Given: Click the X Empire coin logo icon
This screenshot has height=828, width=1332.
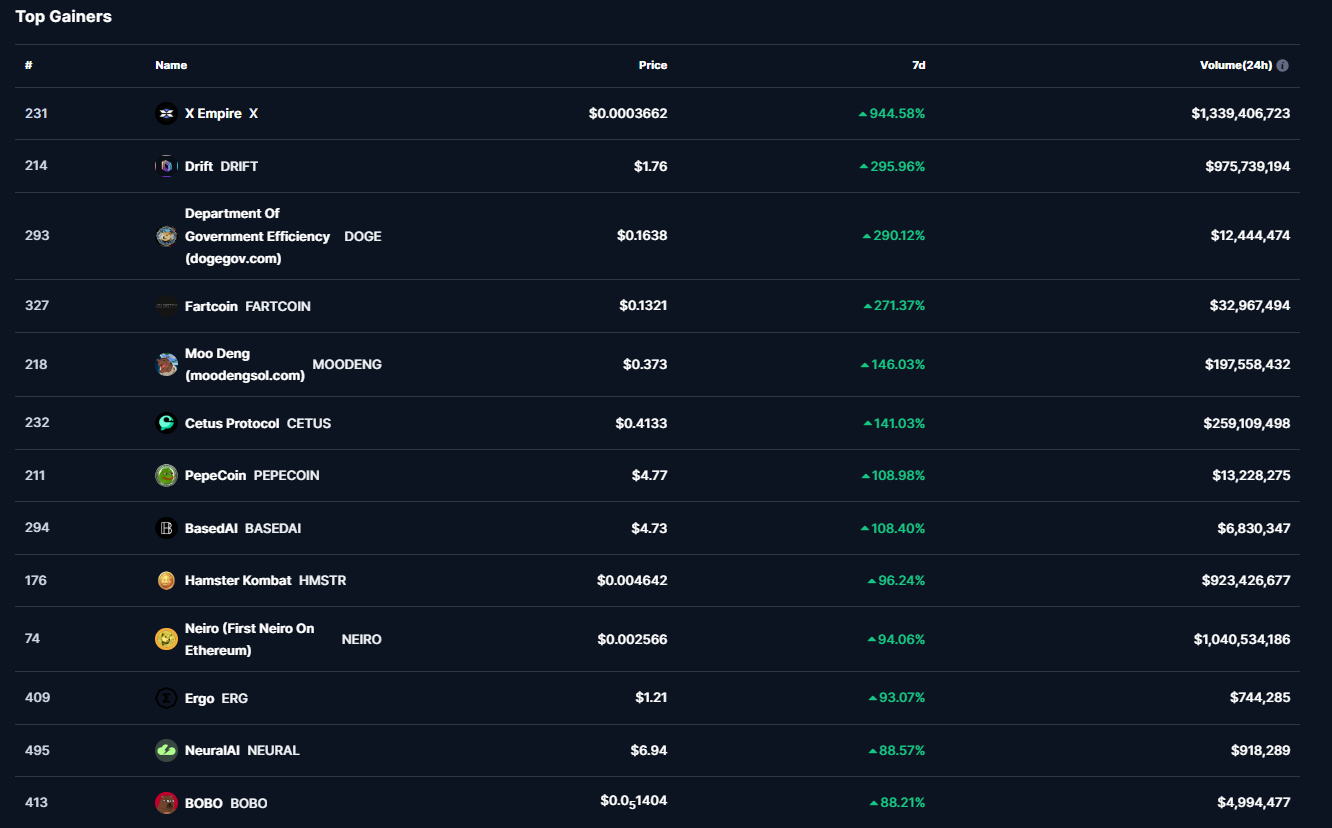Looking at the screenshot, I should click(x=166, y=114).
